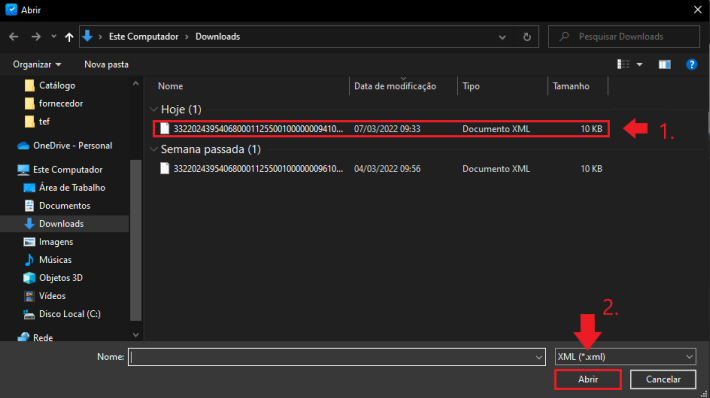The height and width of the screenshot is (398, 710).
Task: Go forward using the forward arrow
Action: pyautogui.click(x=36, y=37)
